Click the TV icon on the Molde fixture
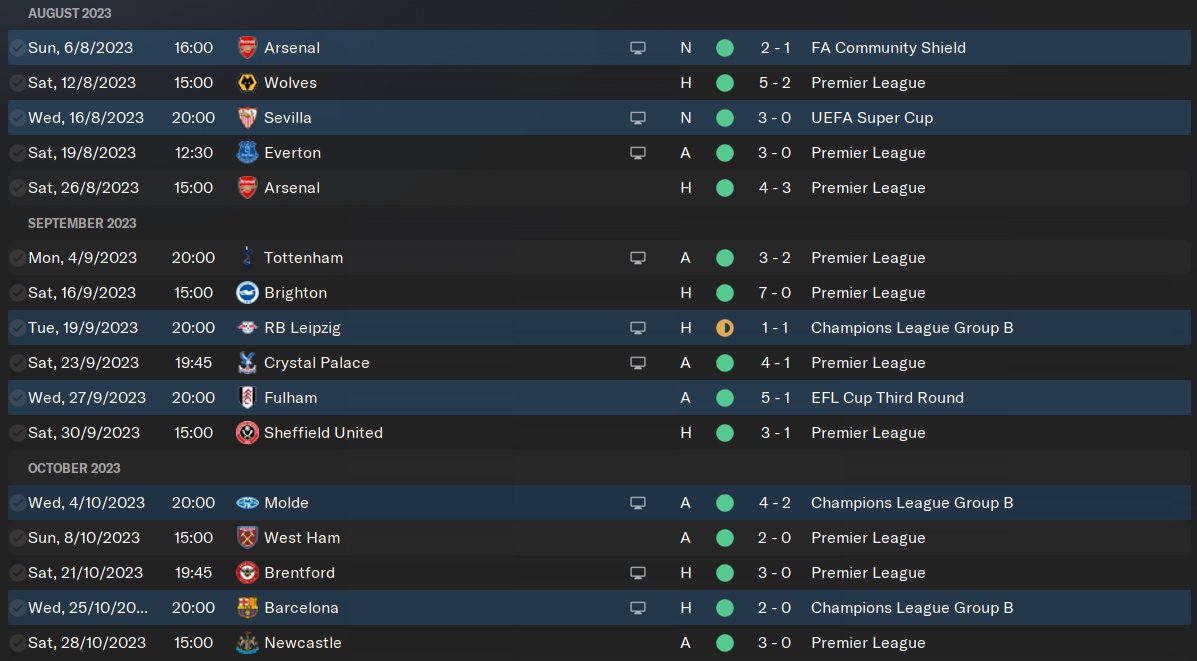Screen dimensions: 1197x661 point(638,503)
